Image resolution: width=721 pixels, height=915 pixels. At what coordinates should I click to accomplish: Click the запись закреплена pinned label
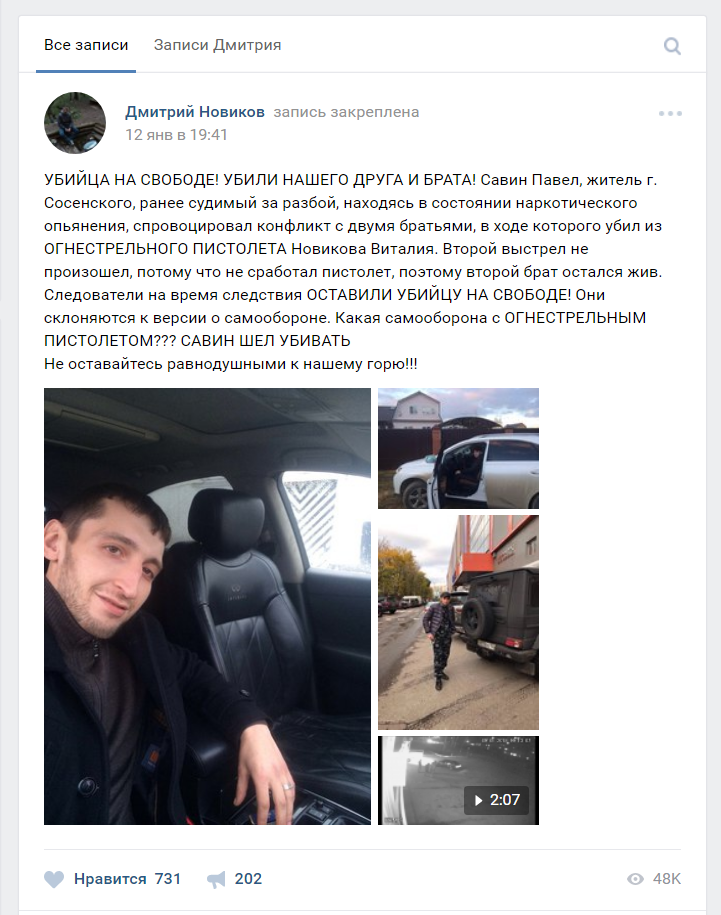coord(346,111)
